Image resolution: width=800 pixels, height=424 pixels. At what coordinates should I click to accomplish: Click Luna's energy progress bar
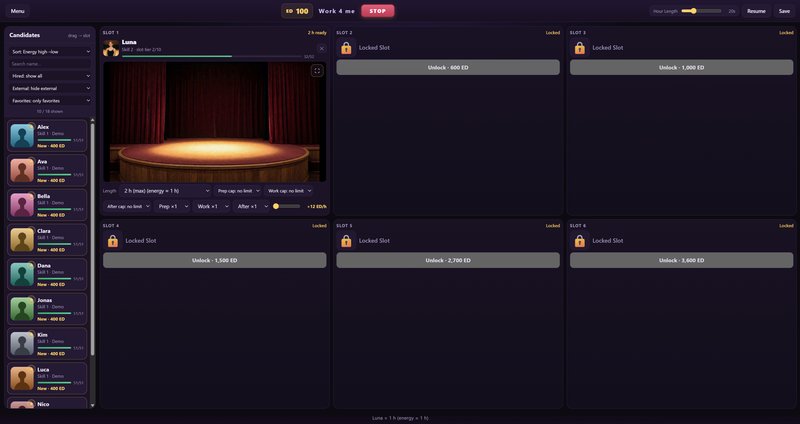pyautogui.click(x=212, y=57)
